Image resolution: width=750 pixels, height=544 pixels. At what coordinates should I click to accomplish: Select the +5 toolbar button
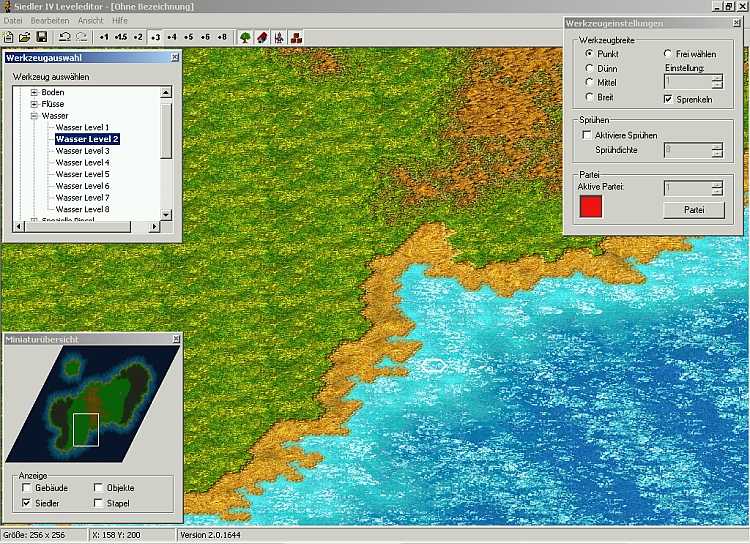pyautogui.click(x=188, y=37)
